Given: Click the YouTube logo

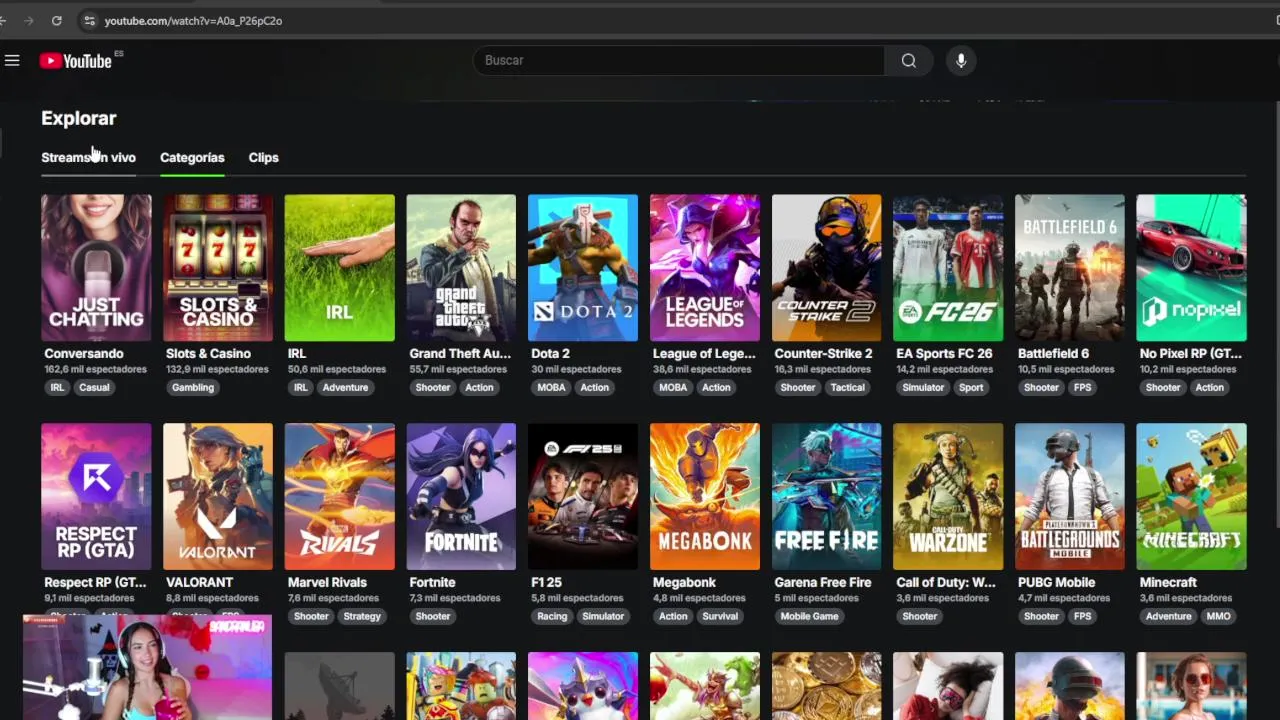Looking at the screenshot, I should click(76, 61).
